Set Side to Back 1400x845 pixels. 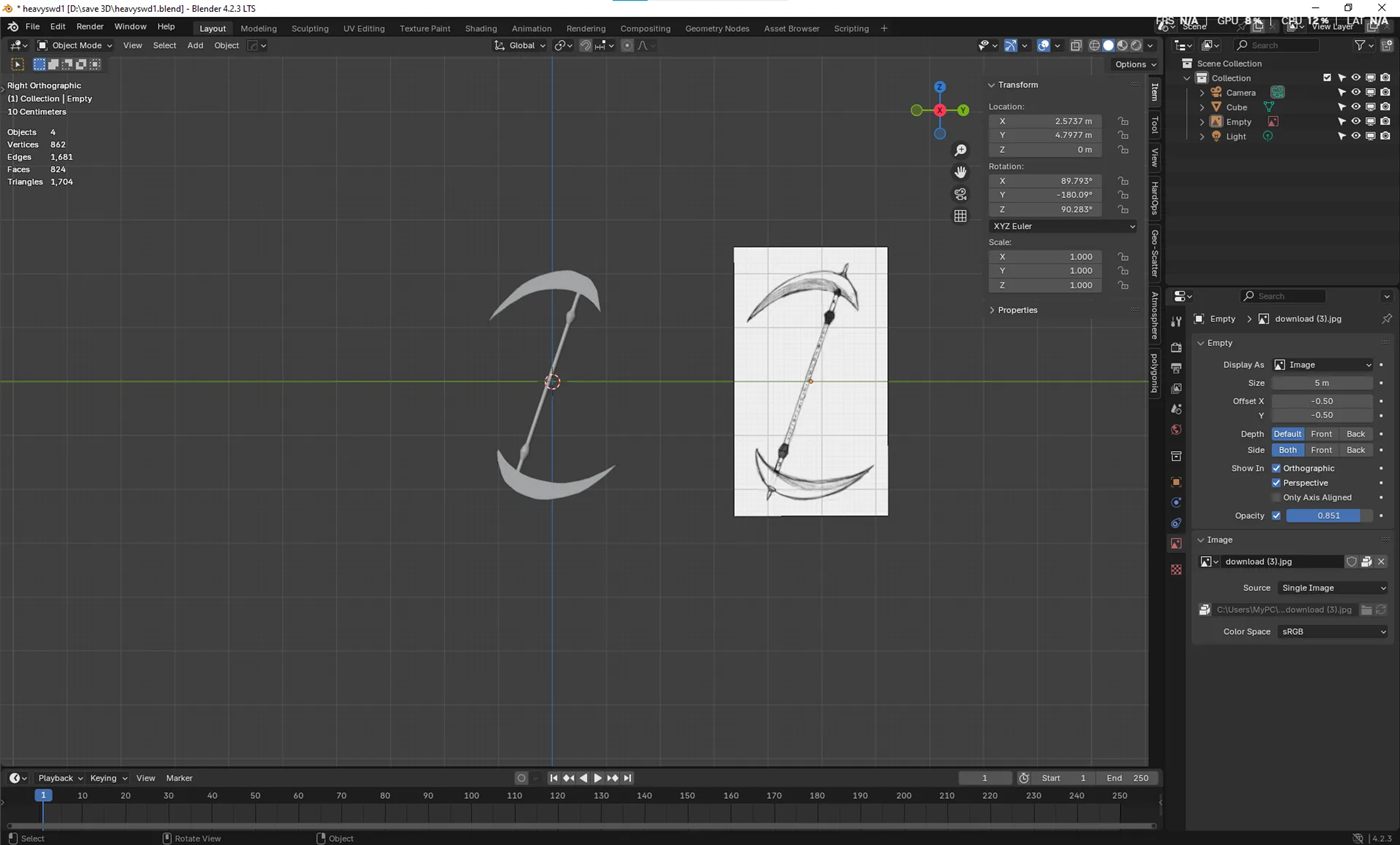click(1355, 450)
